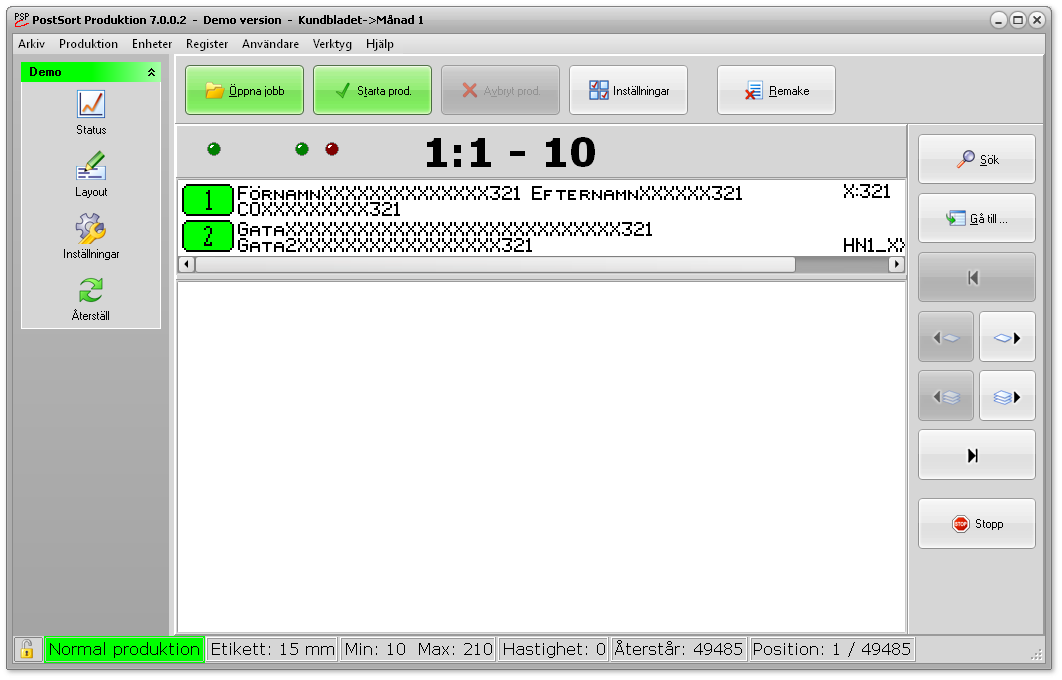The height and width of the screenshot is (680, 1062).
Task: Open the Layout editor icon
Action: coord(91,174)
